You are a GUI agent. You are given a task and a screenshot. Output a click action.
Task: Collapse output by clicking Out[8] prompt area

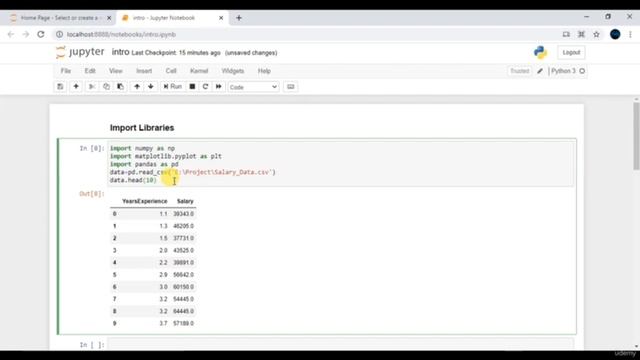(x=92, y=193)
